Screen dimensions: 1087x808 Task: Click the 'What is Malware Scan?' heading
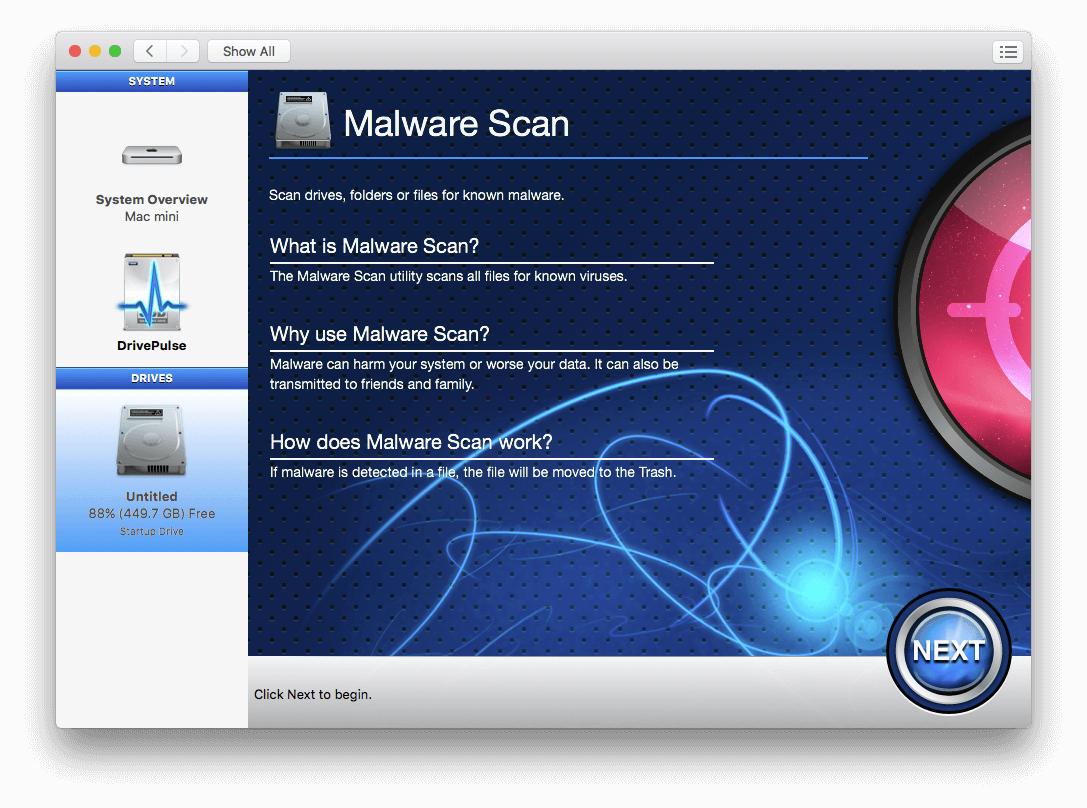coord(374,246)
